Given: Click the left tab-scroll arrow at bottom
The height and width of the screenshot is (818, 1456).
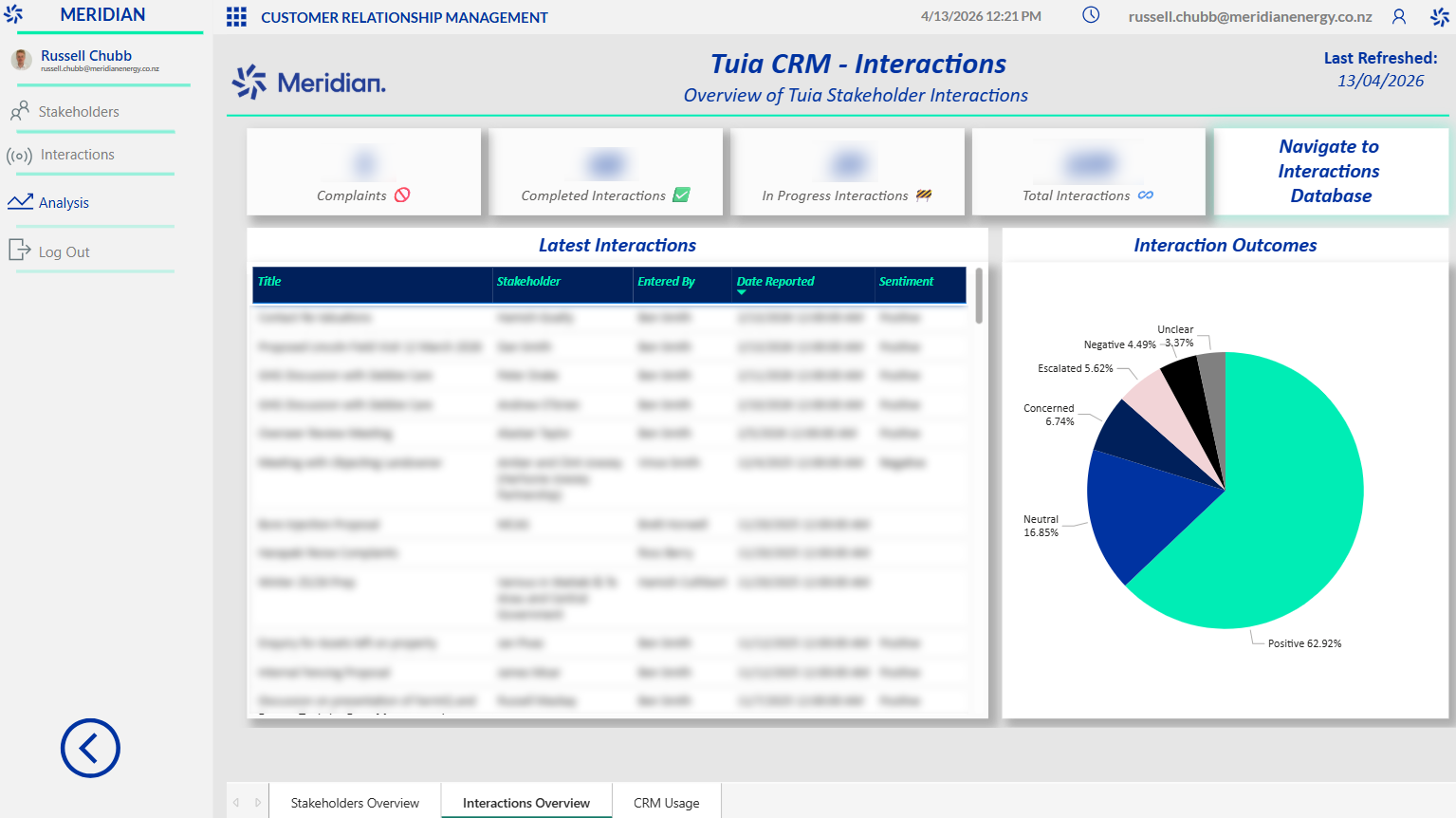Looking at the screenshot, I should [x=237, y=803].
